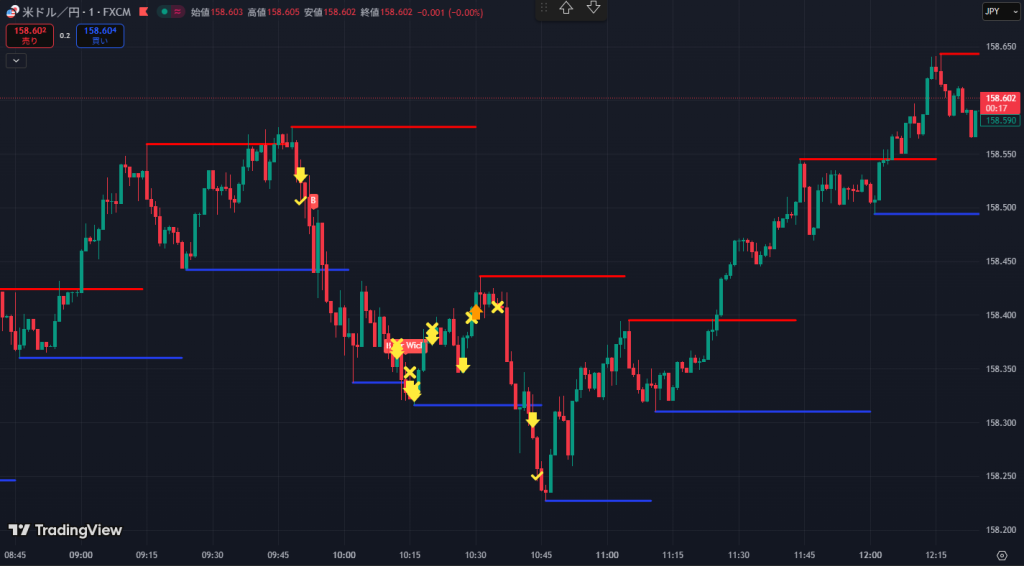
Task: Click the orange up arrow marker
Action: click(476, 312)
